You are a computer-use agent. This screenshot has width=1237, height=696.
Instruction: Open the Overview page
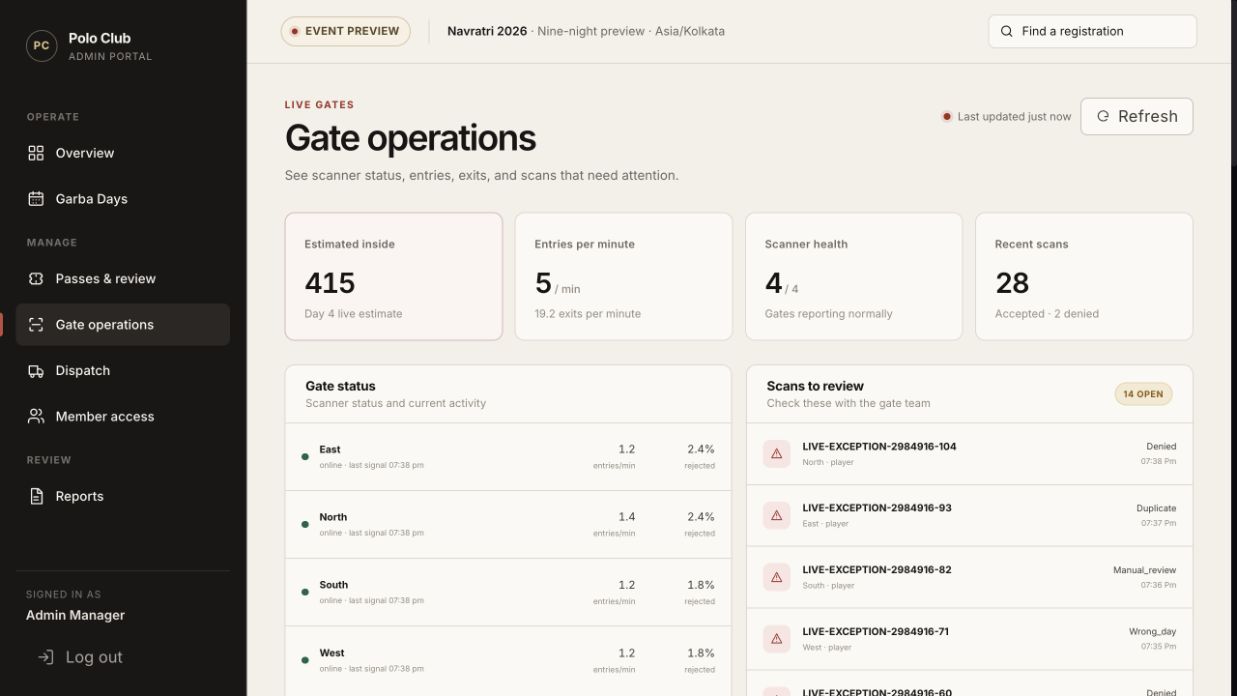[x=123, y=153]
